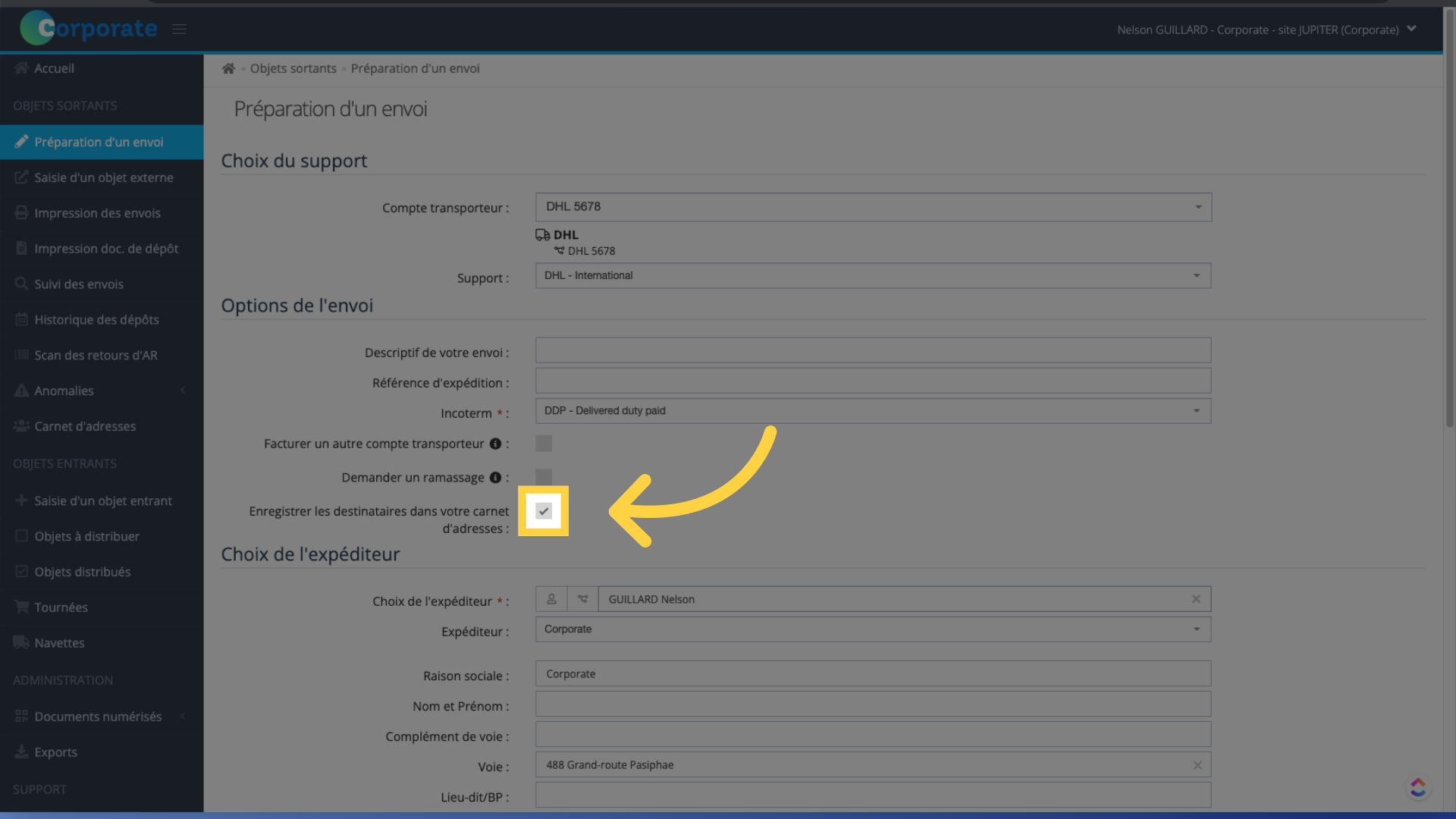Click the Référence d'expédition input field
This screenshot has width=1456, height=819.
pos(873,382)
